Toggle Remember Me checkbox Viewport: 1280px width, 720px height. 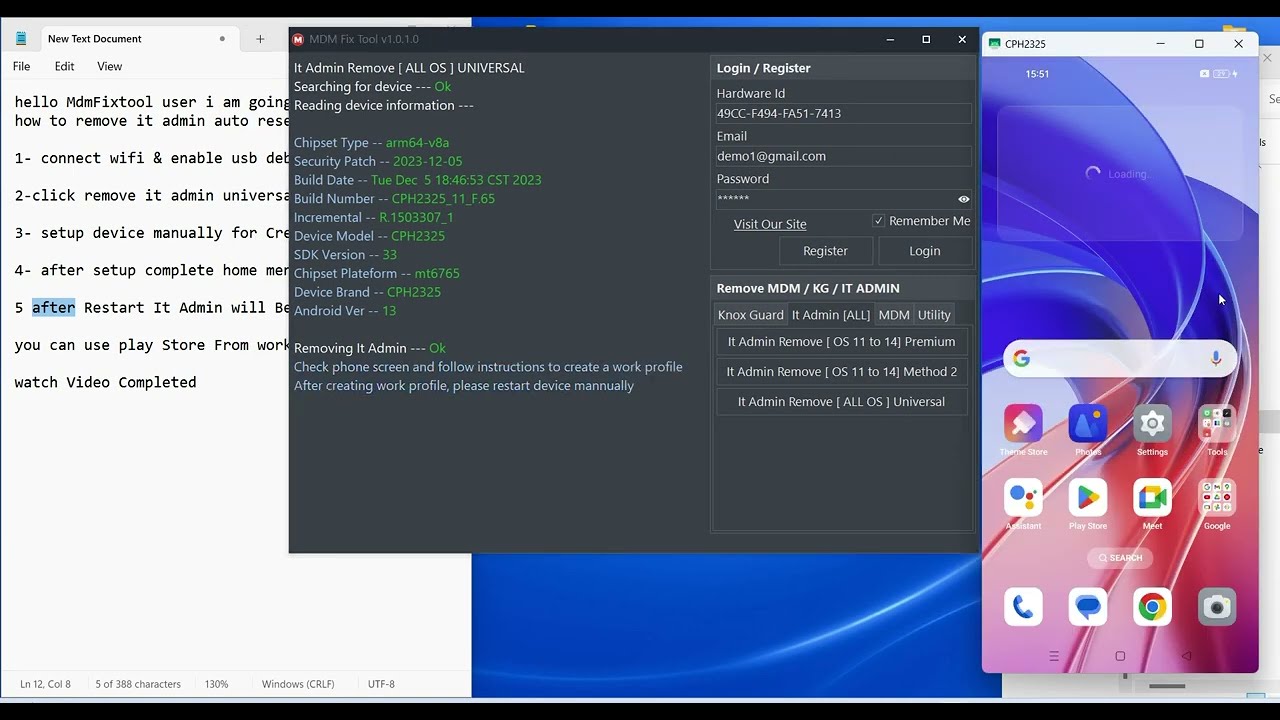[879, 221]
